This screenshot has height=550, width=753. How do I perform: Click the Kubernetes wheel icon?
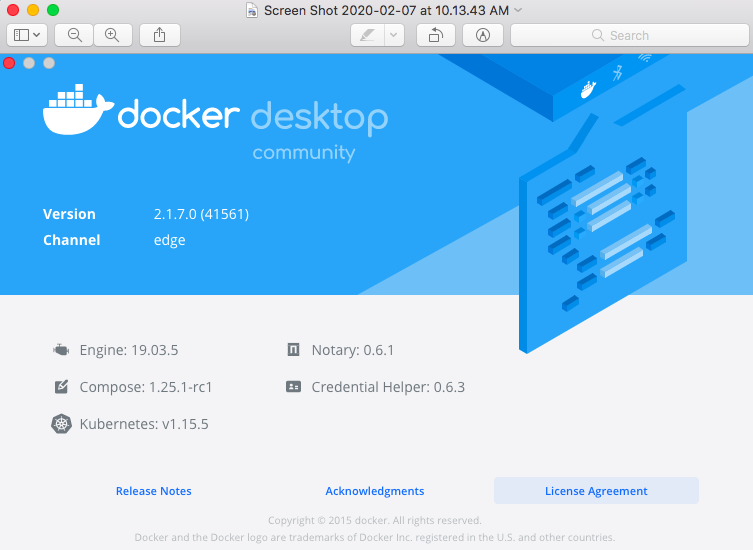coord(61,424)
